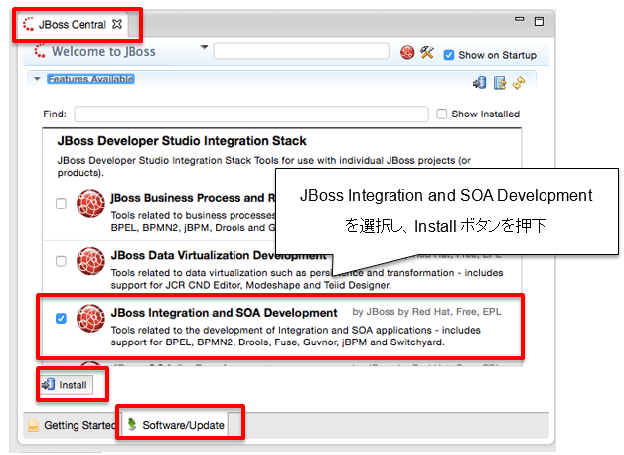Collapse the Features Available section
This screenshot has height=455, width=624.
(37, 79)
